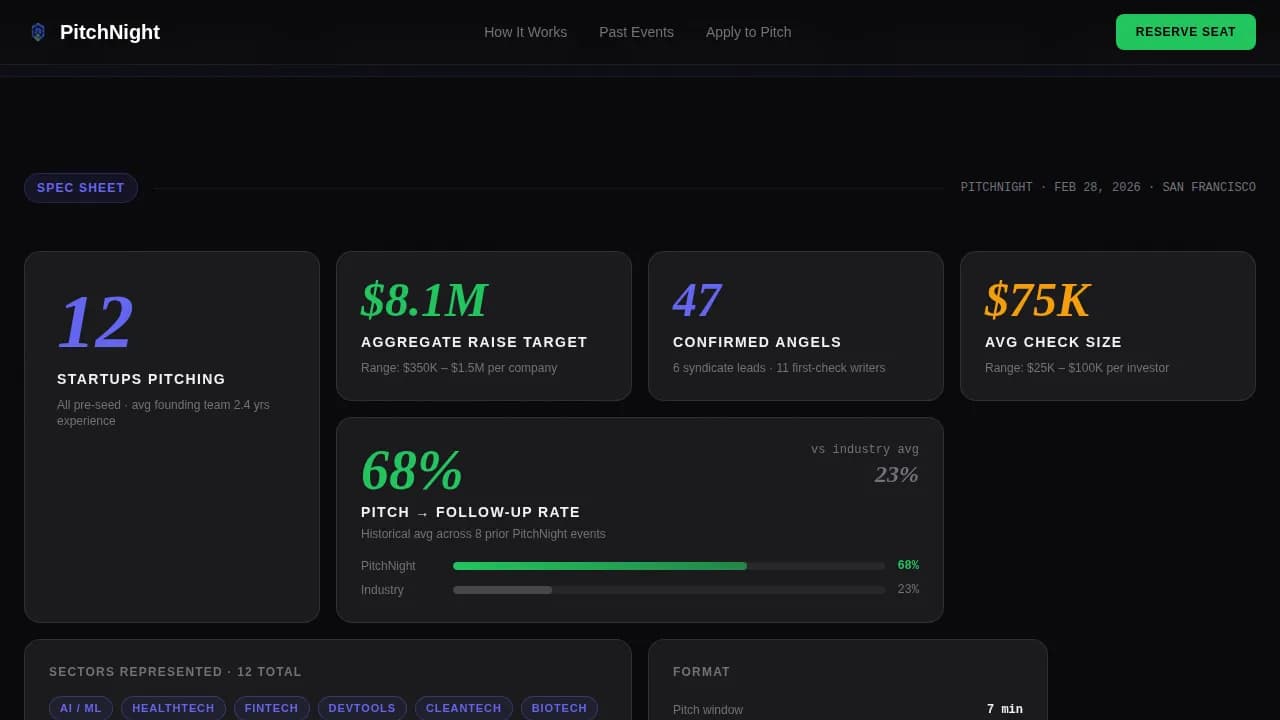The width and height of the screenshot is (1280, 720).
Task: Click the Reserve Seat button
Action: tap(1185, 32)
